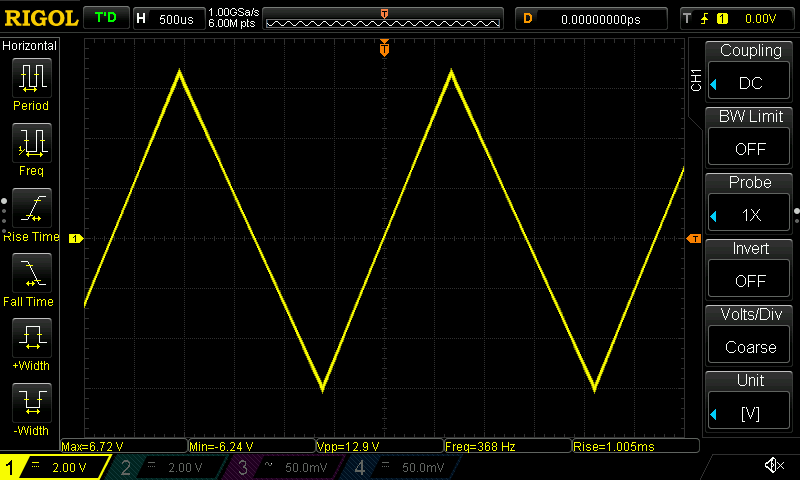Click the waveform memory overview bar
Image resolution: width=800 pixels, height=480 pixels.
click(383, 19)
